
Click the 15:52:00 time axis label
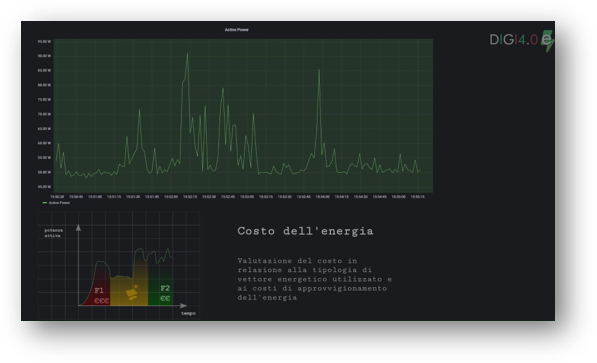click(171, 197)
